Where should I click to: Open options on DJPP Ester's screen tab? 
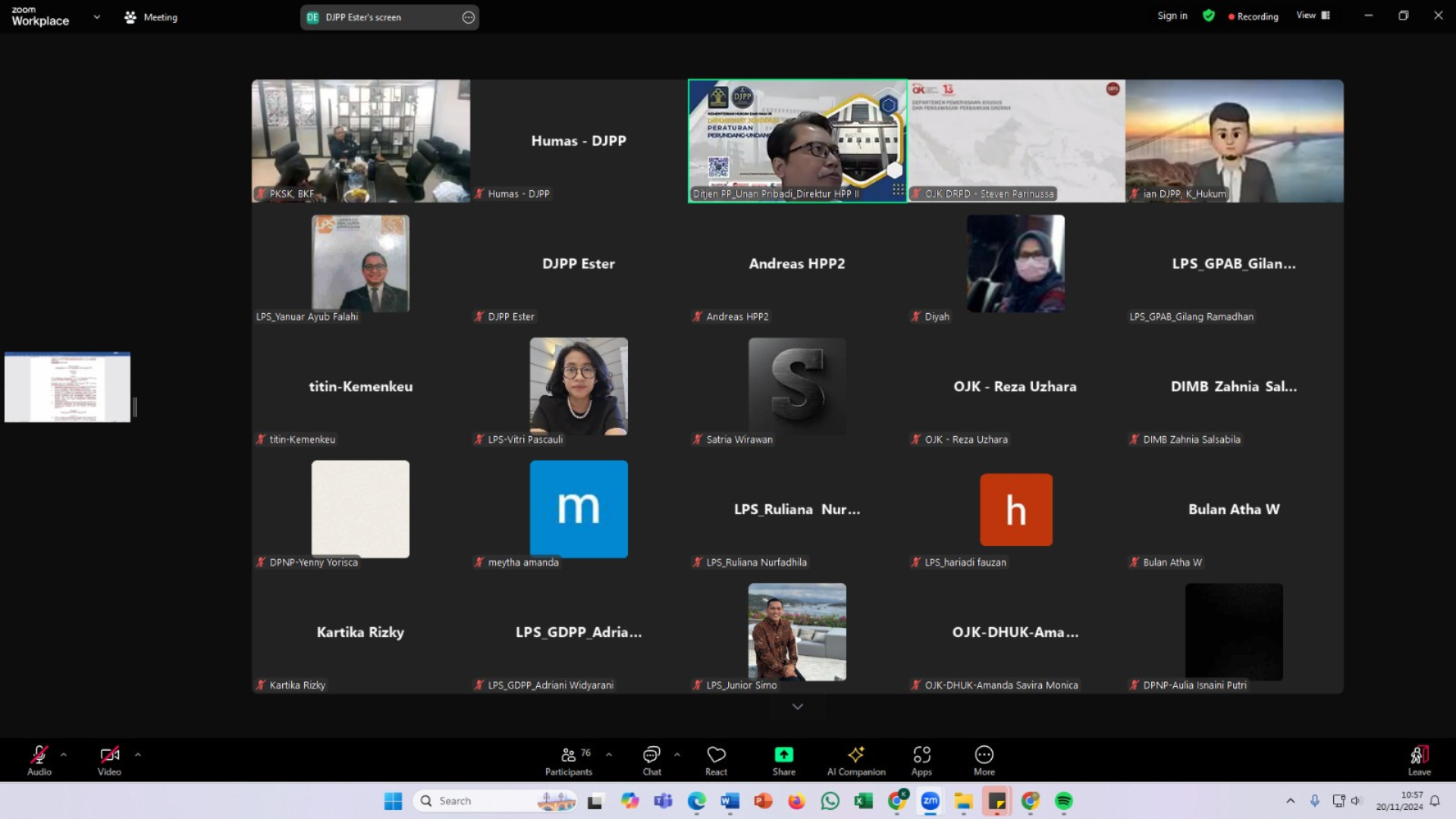pos(469,17)
